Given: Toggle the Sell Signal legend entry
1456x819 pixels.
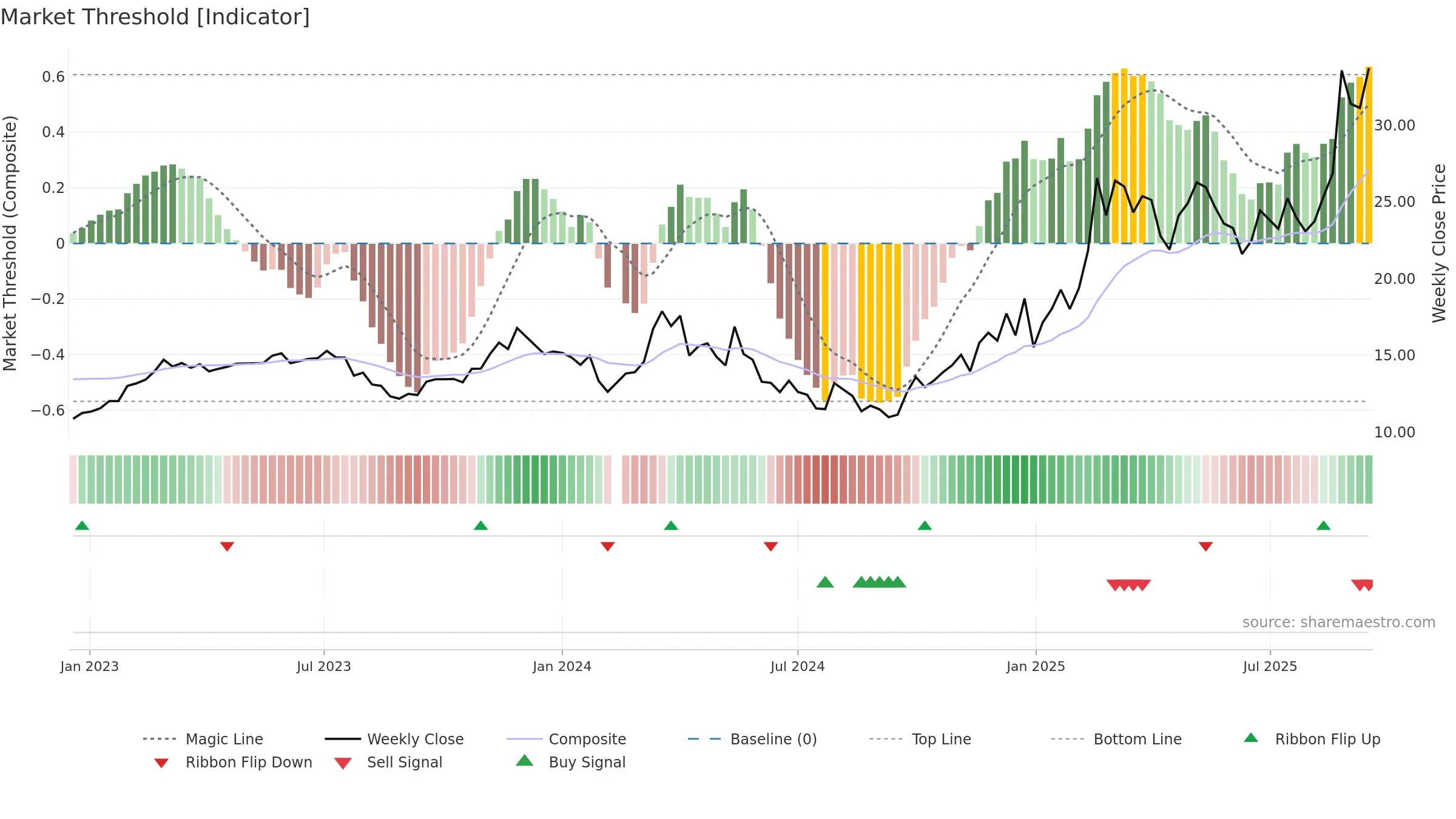Looking at the screenshot, I should click(x=388, y=762).
